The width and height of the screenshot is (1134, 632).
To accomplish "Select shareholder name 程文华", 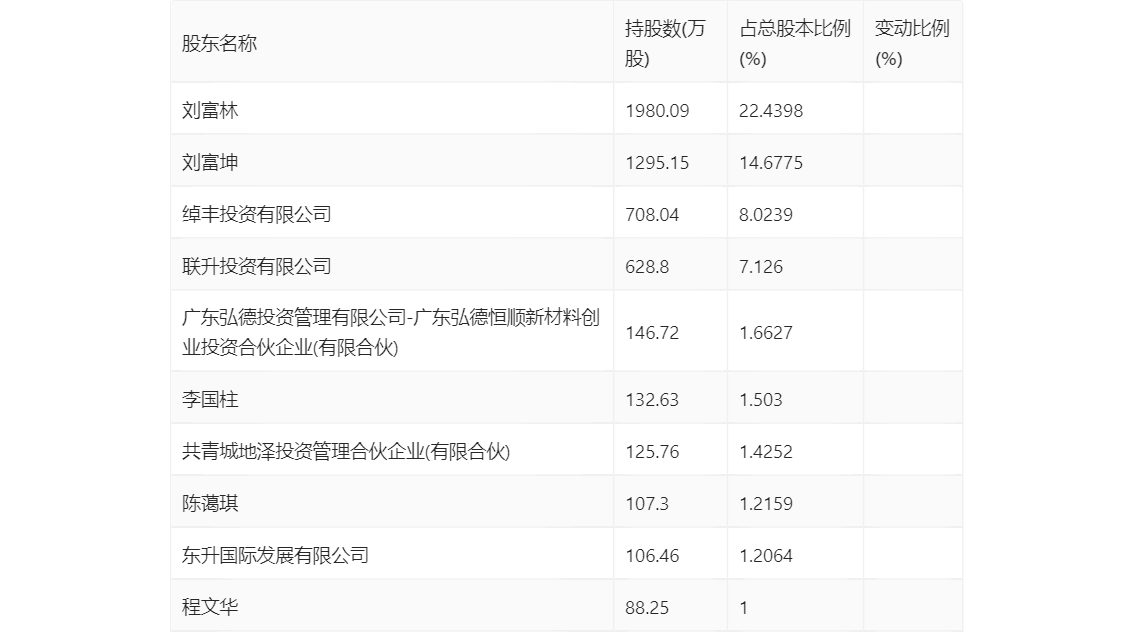I will tap(210, 607).
